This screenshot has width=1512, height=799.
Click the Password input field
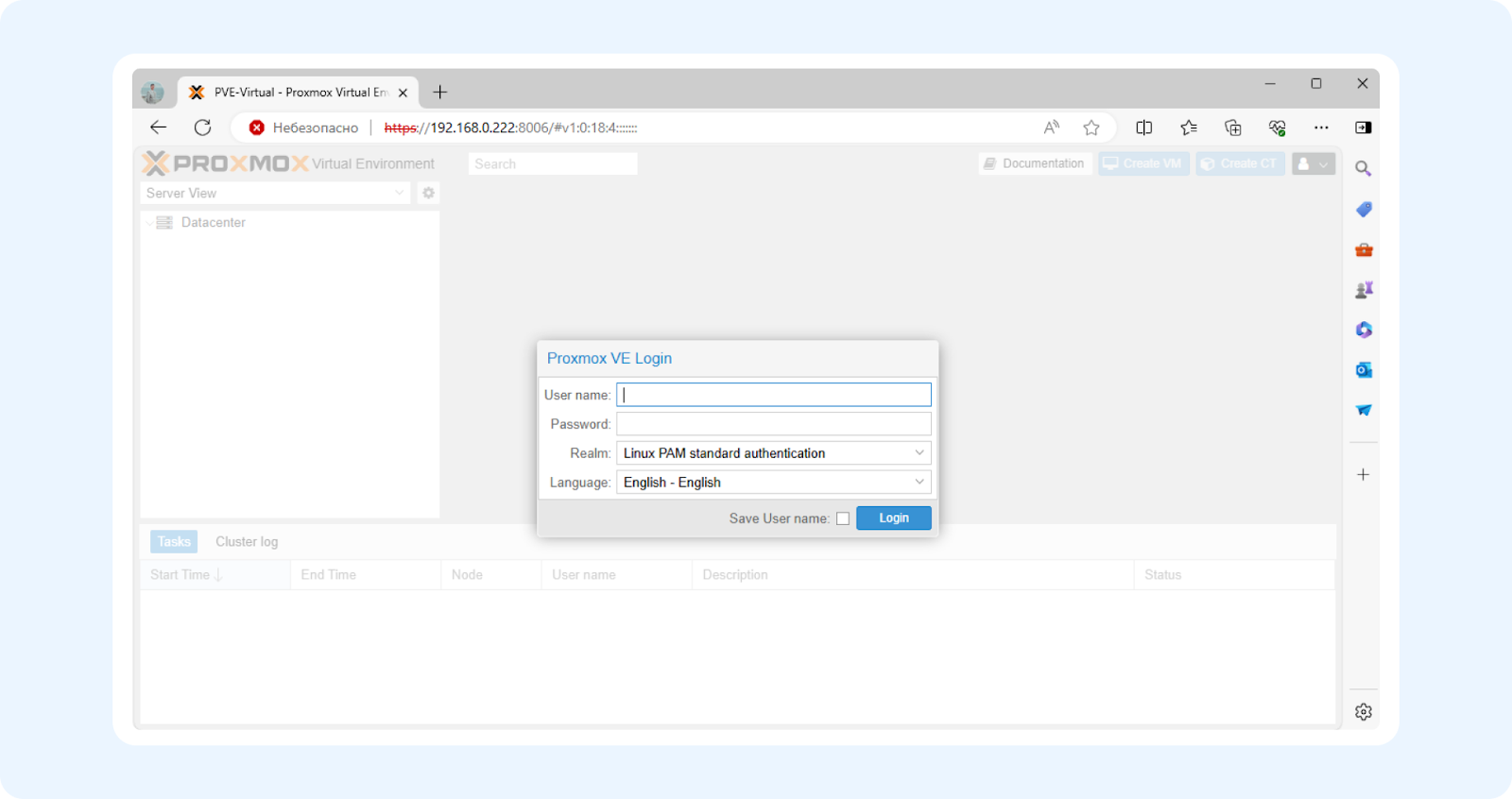point(773,424)
